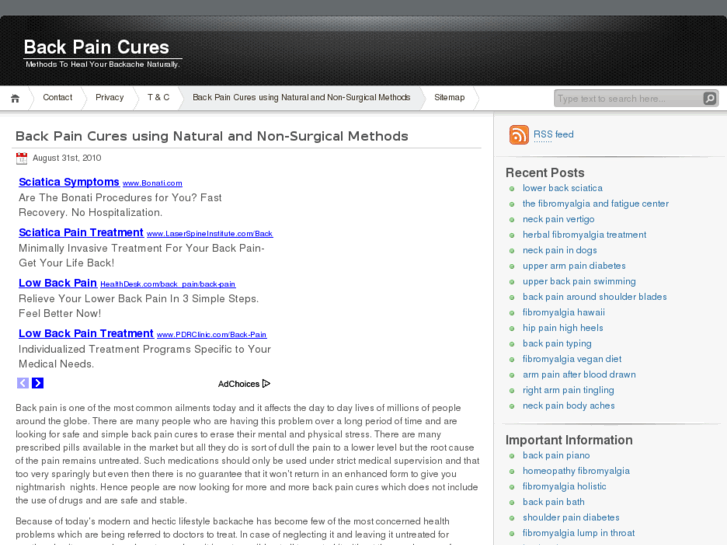
Task: Open the Low Back Pain Treatment ad link
Action: (86, 333)
